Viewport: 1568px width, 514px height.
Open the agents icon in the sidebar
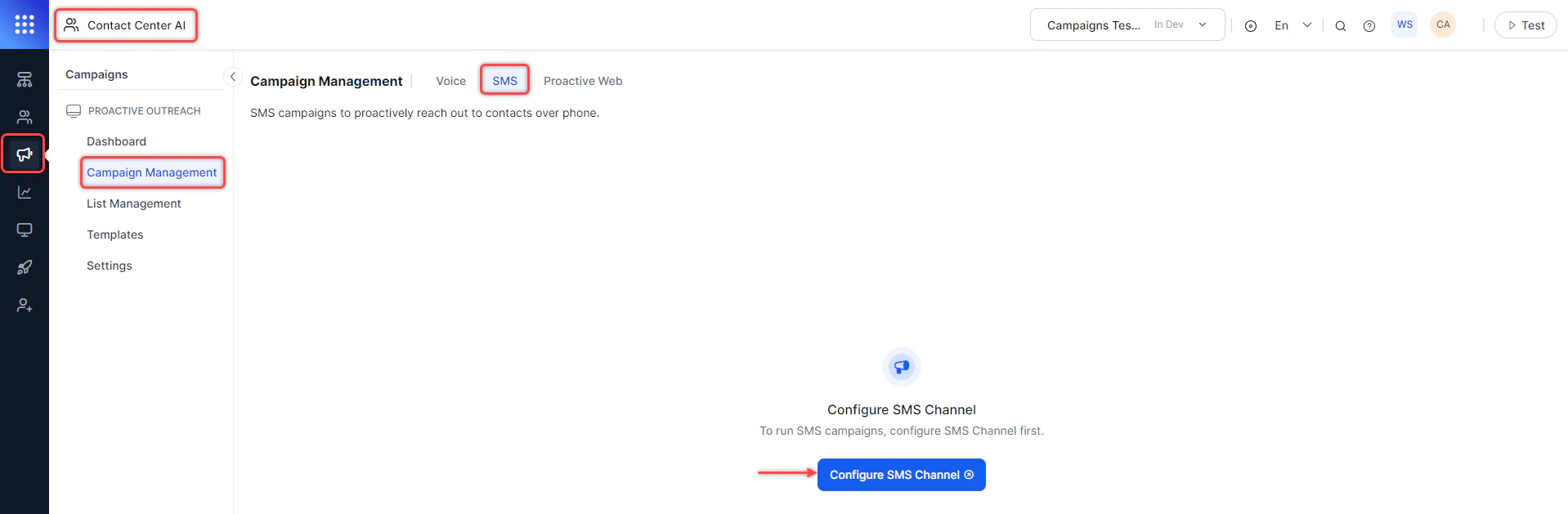tap(24, 116)
